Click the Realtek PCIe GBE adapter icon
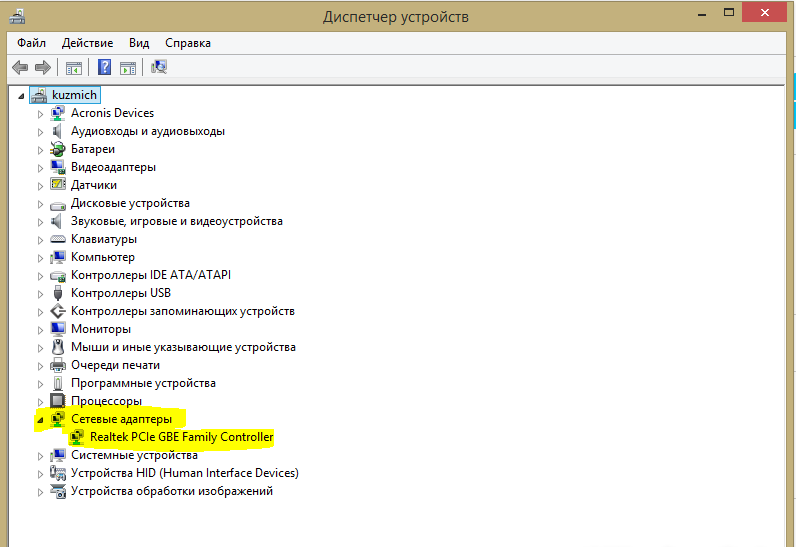 (x=77, y=437)
